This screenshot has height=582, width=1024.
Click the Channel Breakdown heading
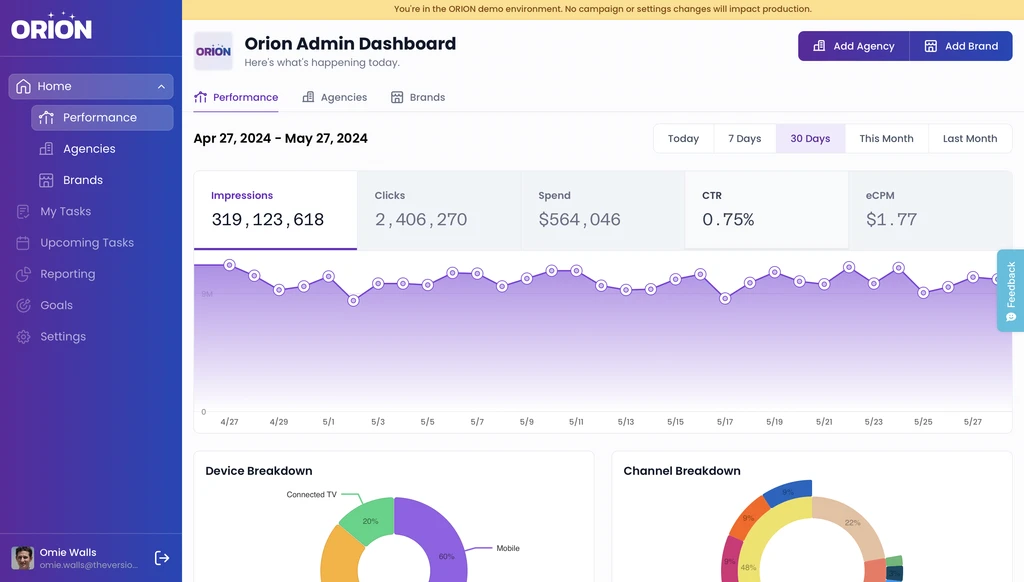[682, 471]
